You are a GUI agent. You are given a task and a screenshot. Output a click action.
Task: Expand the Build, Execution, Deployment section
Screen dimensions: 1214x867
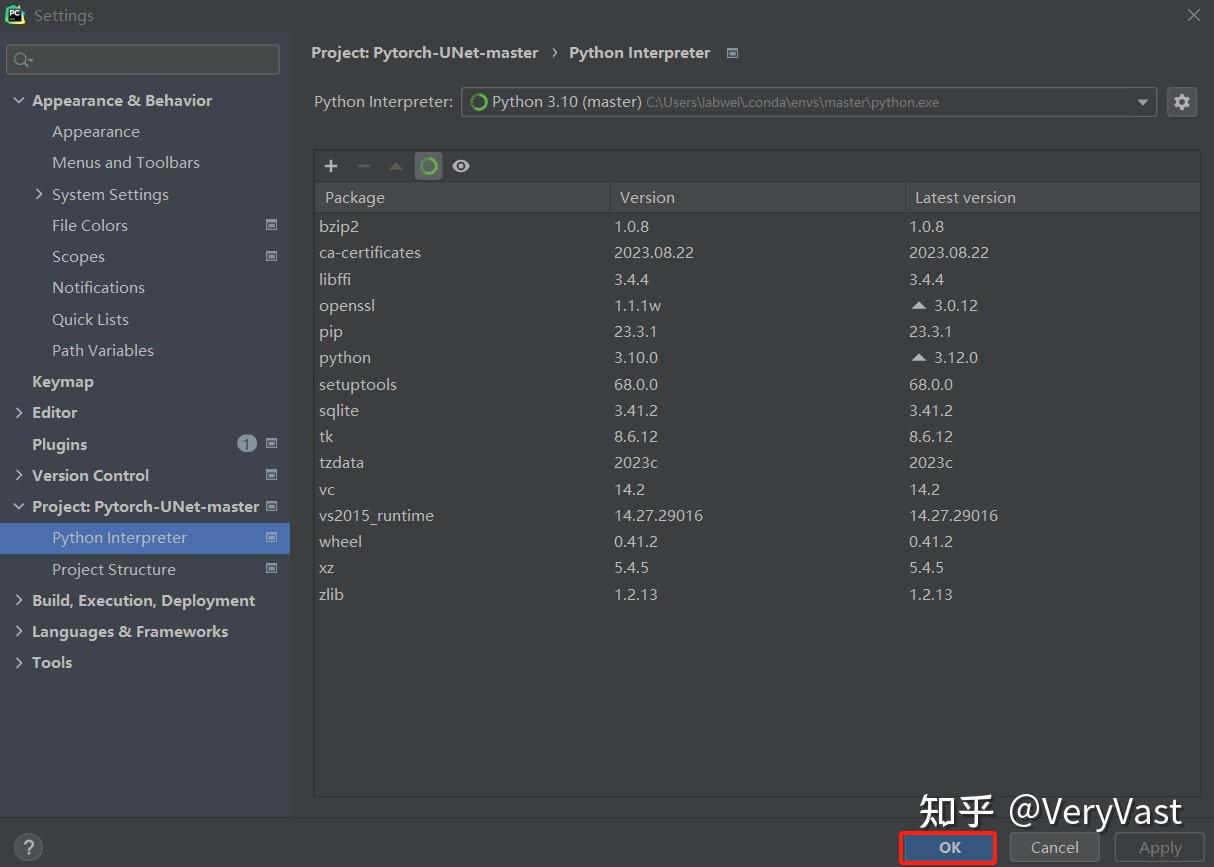(x=18, y=600)
